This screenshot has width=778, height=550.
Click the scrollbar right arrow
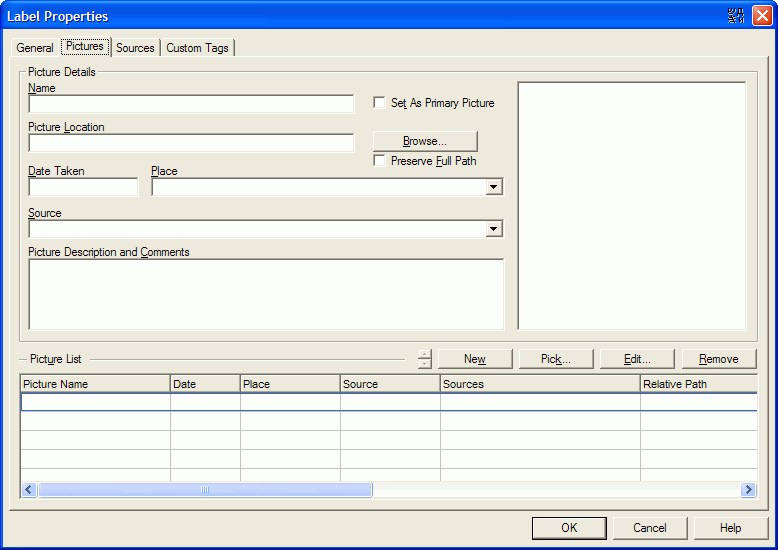click(748, 490)
